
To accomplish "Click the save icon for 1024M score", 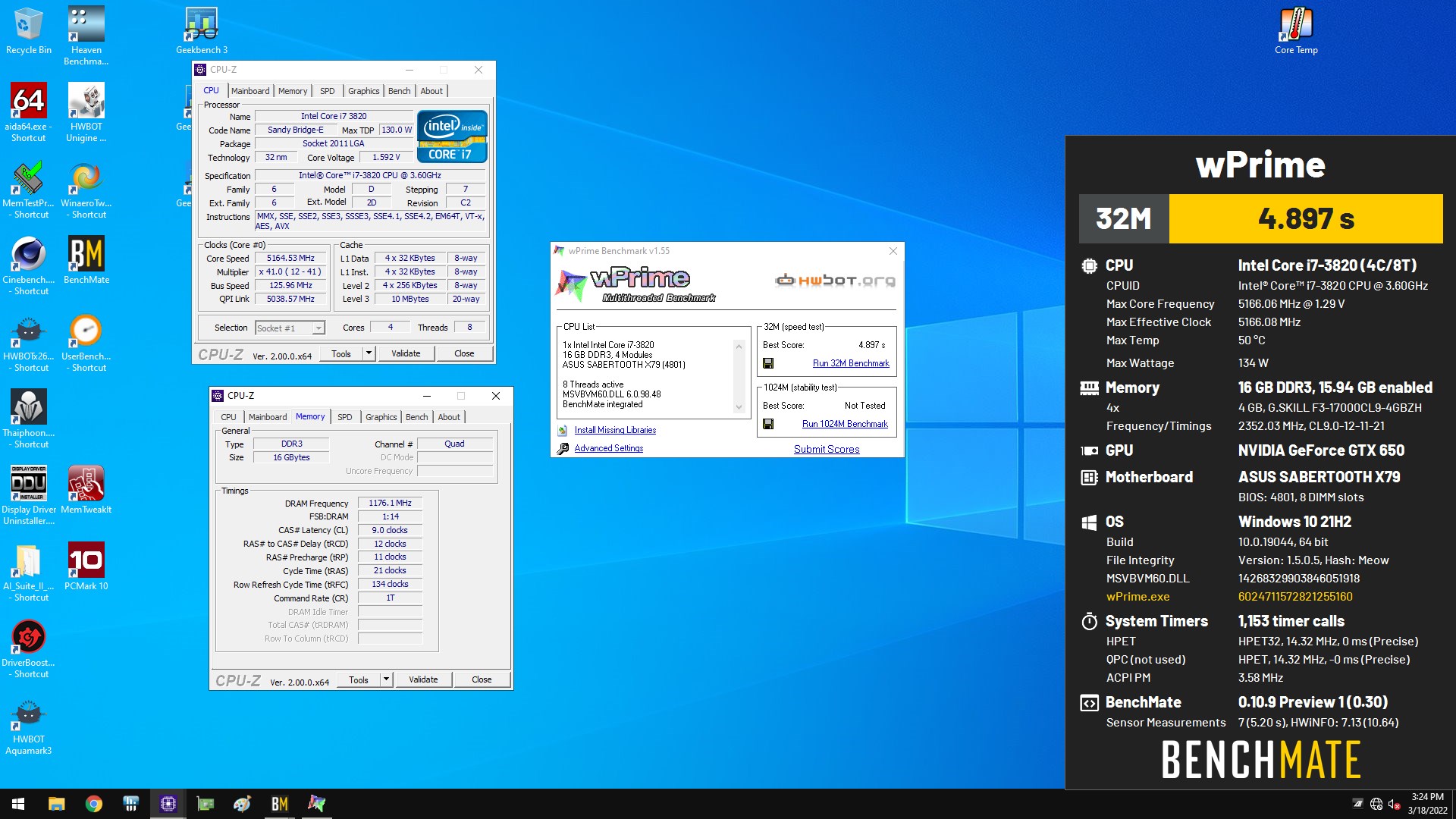I will click(x=768, y=424).
